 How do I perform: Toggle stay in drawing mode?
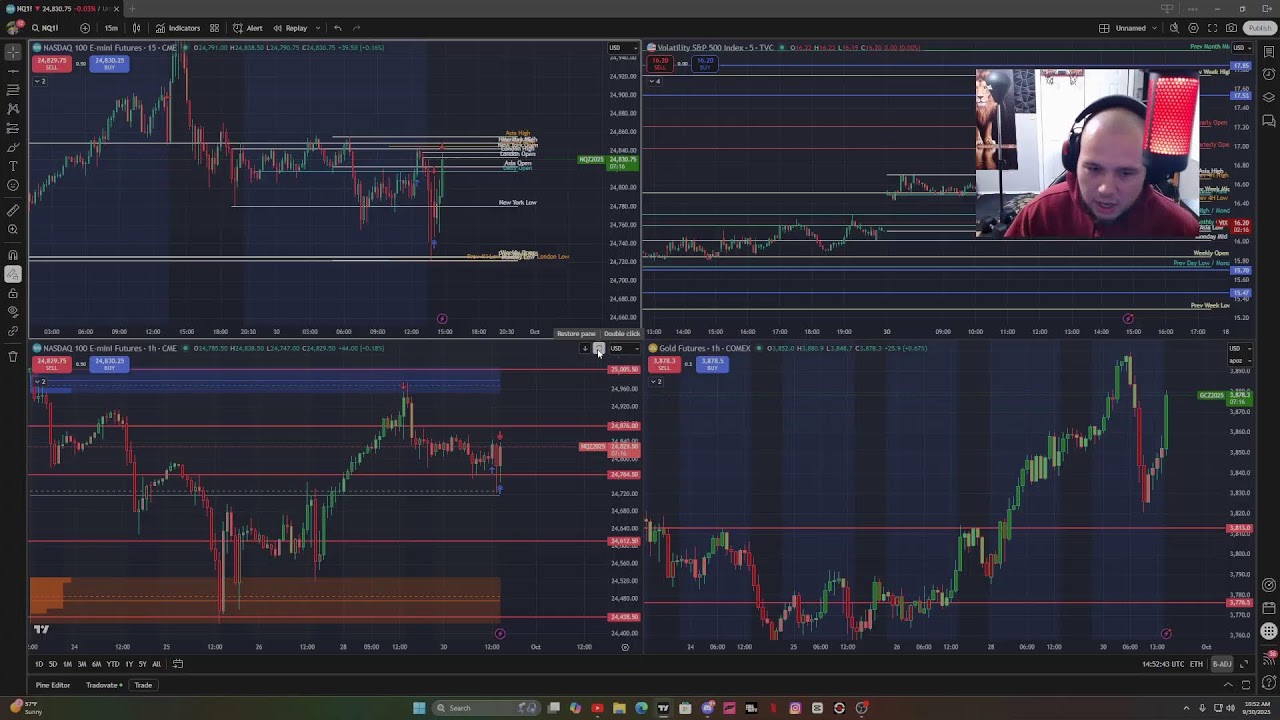(x=12, y=274)
